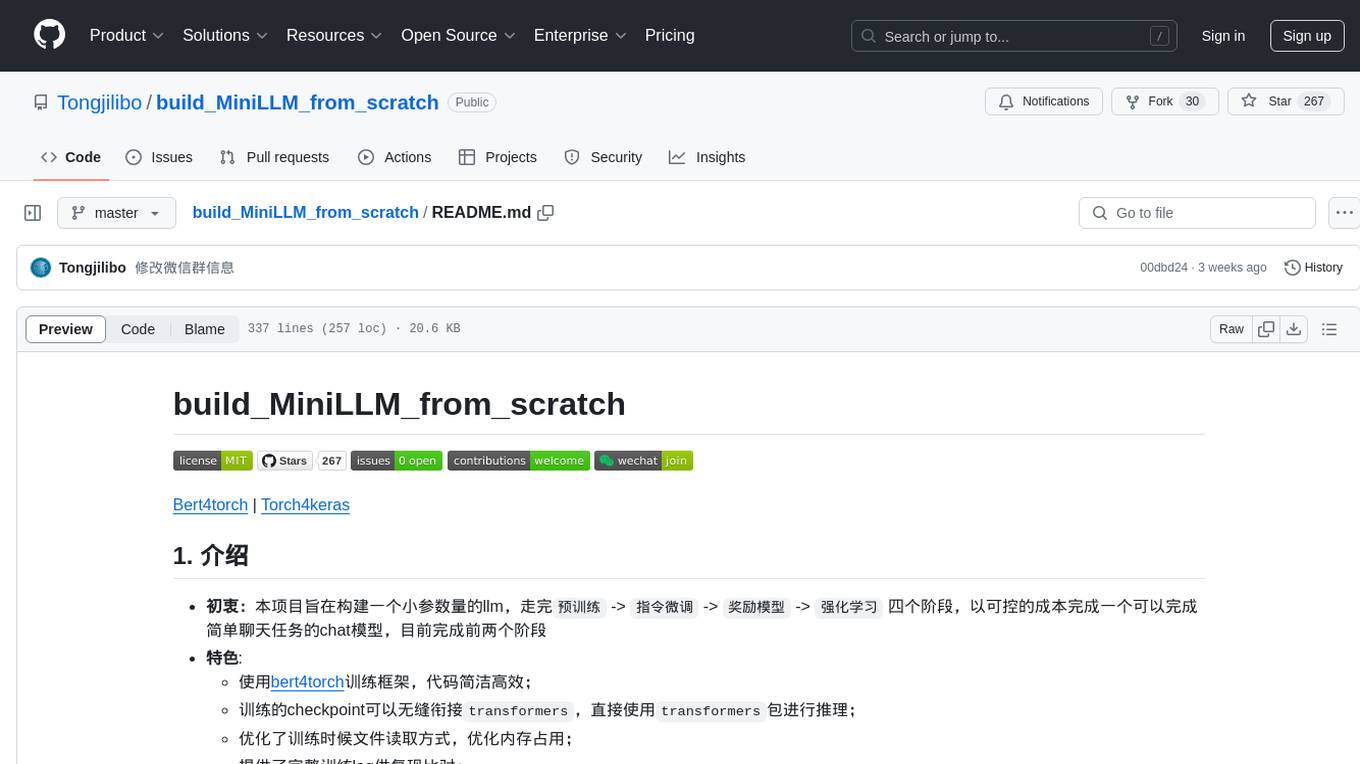Open the Code tab
The image size is (1360, 764).
coord(71,157)
